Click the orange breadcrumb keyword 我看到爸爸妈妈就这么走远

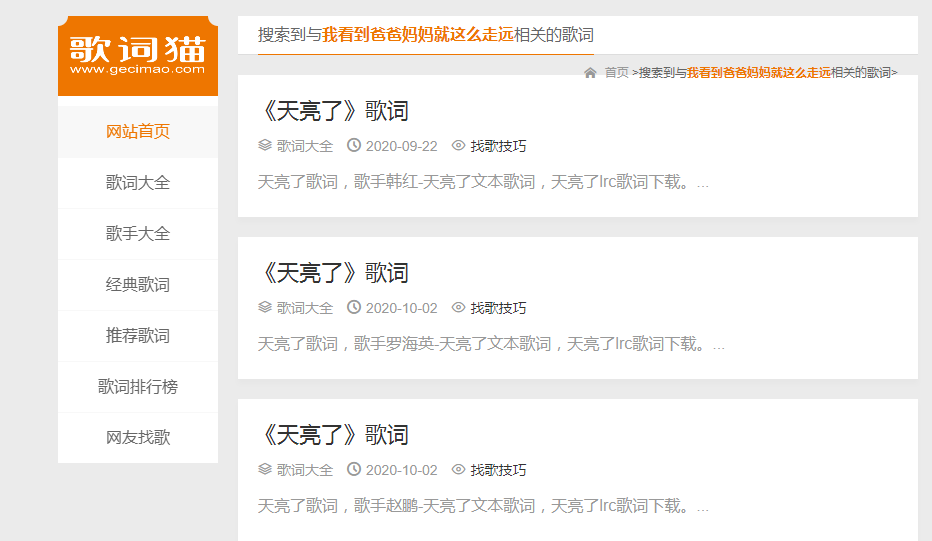tap(758, 73)
